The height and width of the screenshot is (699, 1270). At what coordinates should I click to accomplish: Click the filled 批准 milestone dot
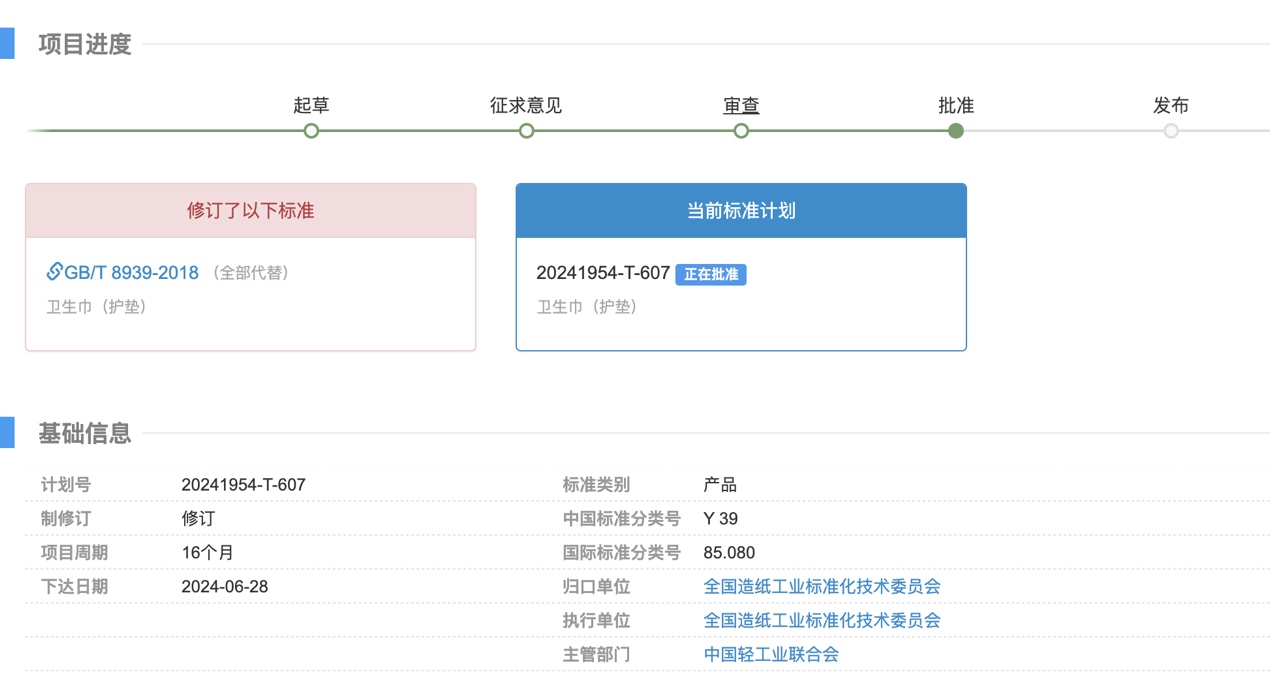956,130
